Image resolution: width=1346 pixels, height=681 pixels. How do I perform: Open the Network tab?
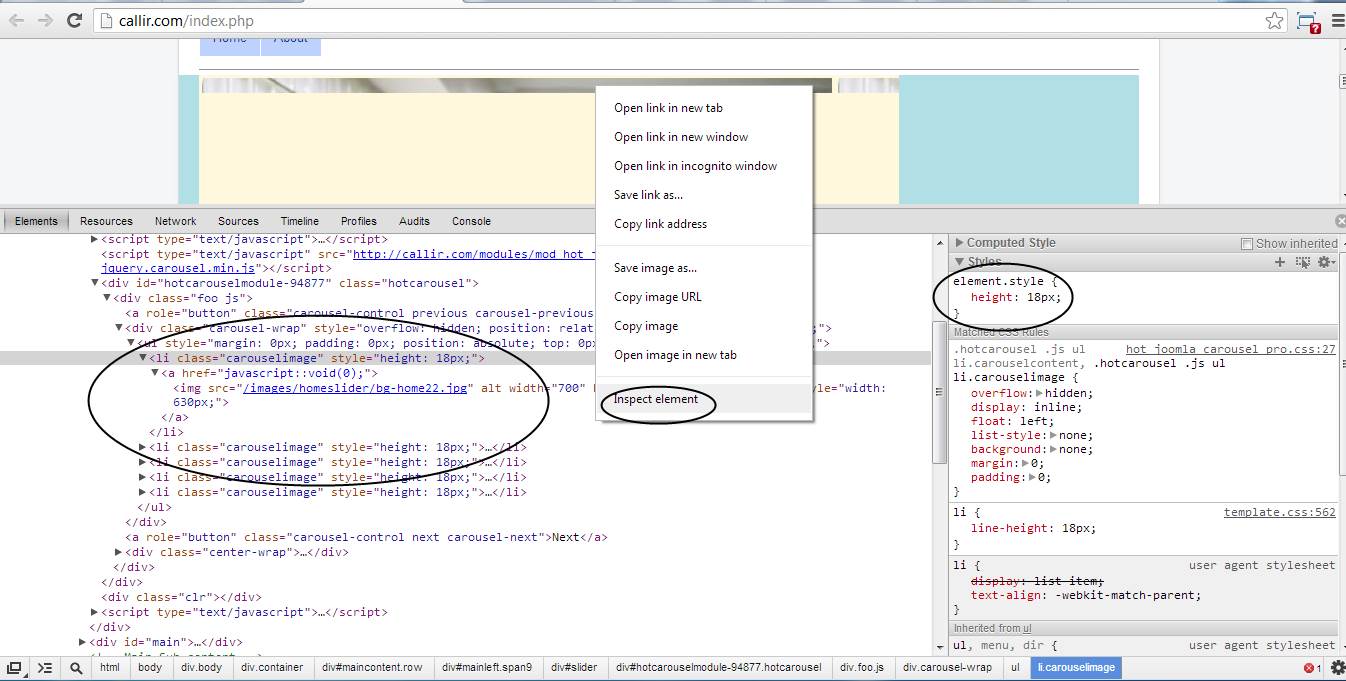point(175,221)
